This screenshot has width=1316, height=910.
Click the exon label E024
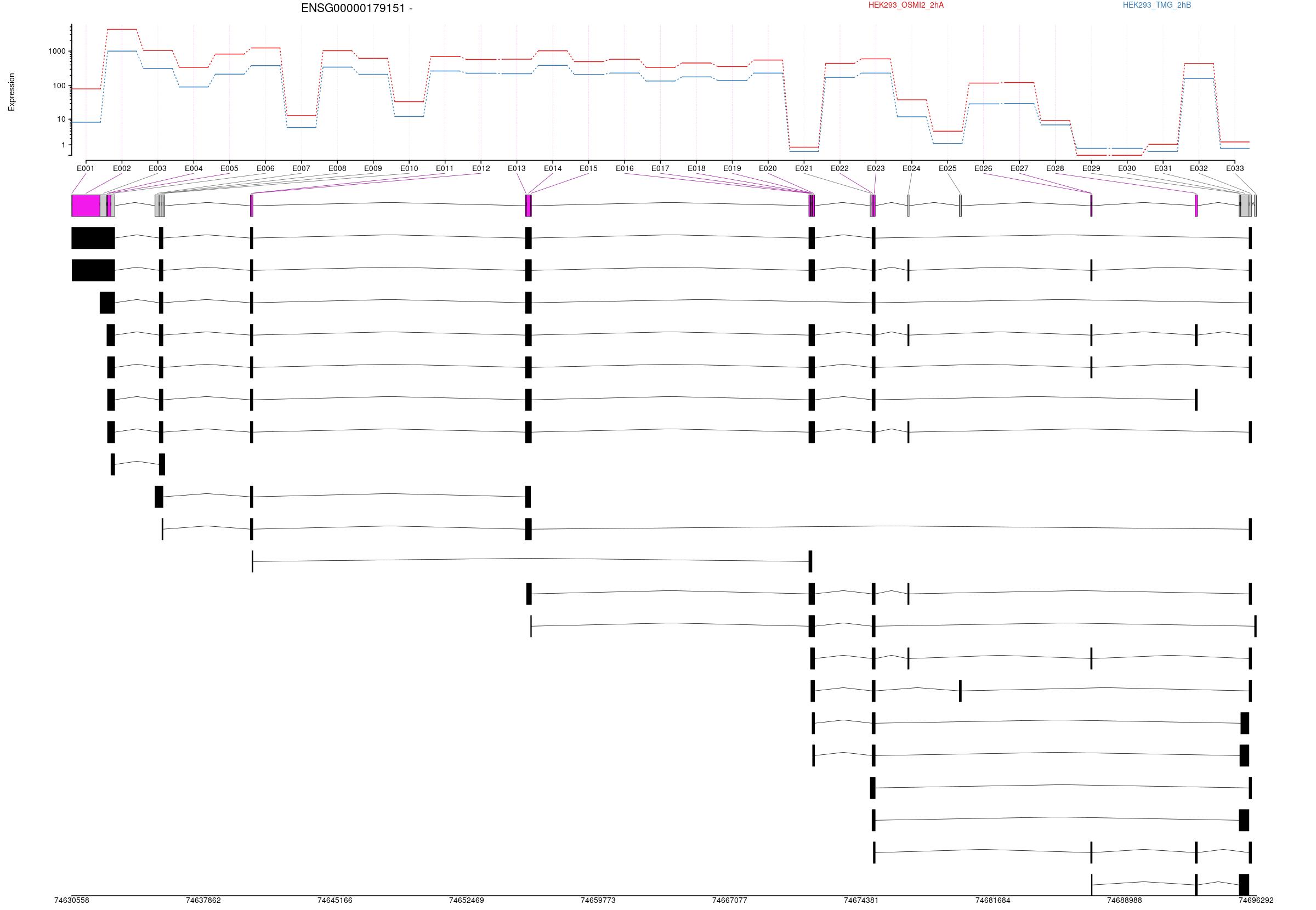click(911, 169)
